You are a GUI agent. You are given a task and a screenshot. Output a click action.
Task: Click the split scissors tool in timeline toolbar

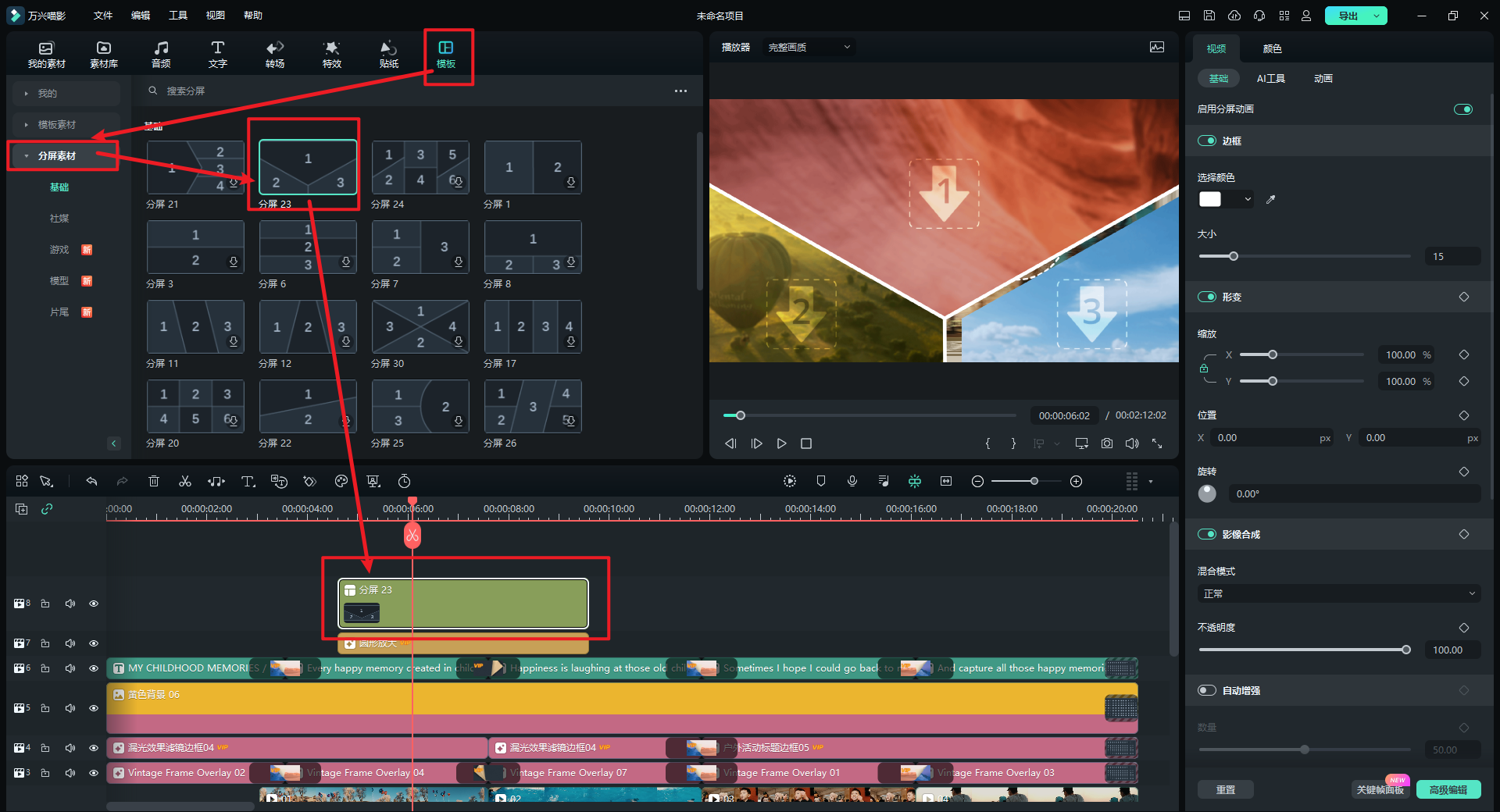[185, 482]
